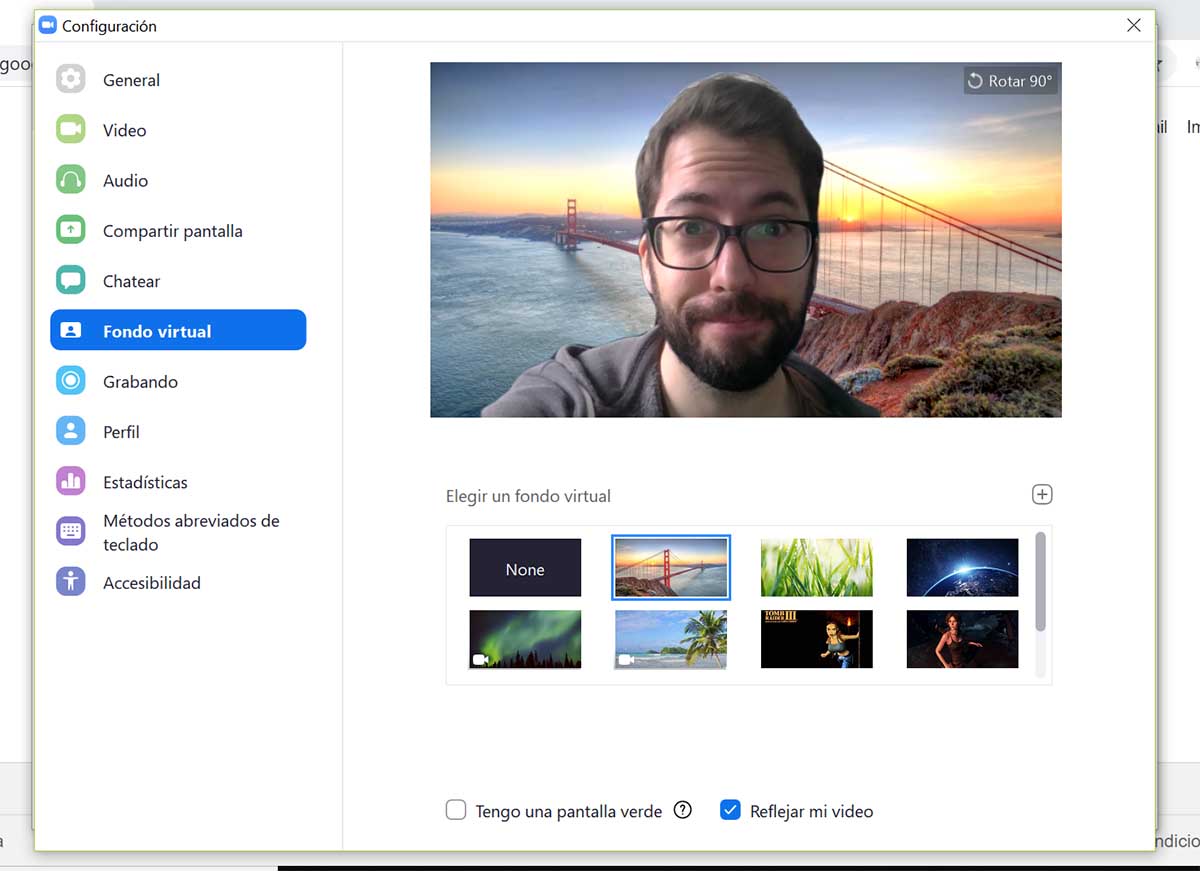Click the General gear icon in sidebar
The width and height of the screenshot is (1200, 871).
click(x=70, y=79)
